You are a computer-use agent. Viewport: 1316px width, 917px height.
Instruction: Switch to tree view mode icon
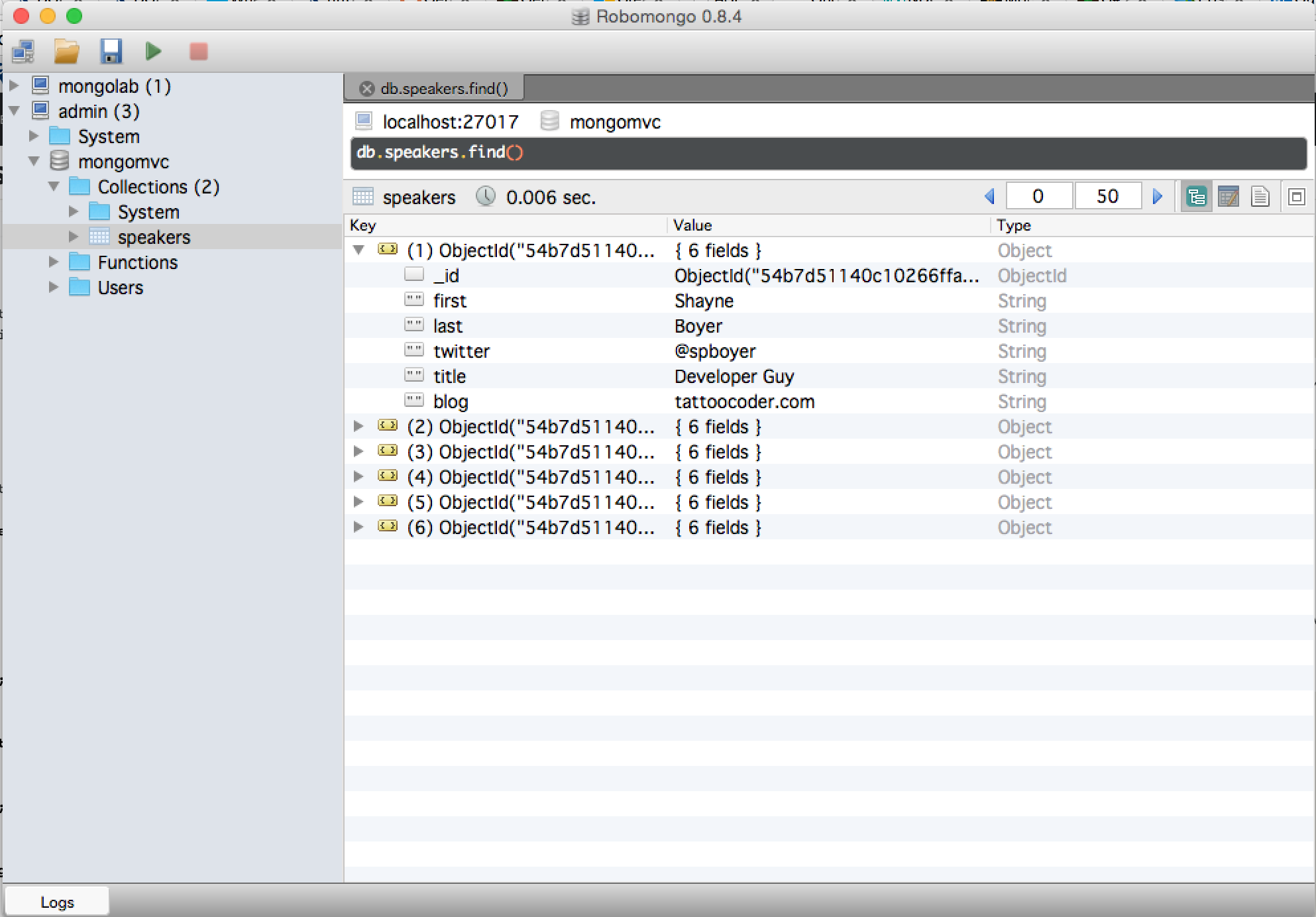pos(1197,197)
